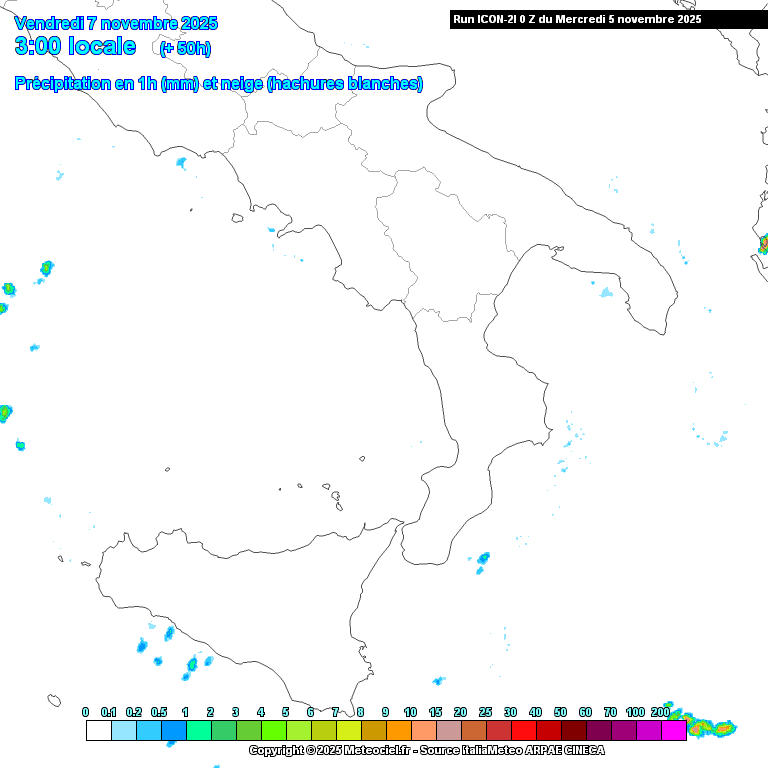
Task: Click the legend label '100'
Action: coord(635,712)
